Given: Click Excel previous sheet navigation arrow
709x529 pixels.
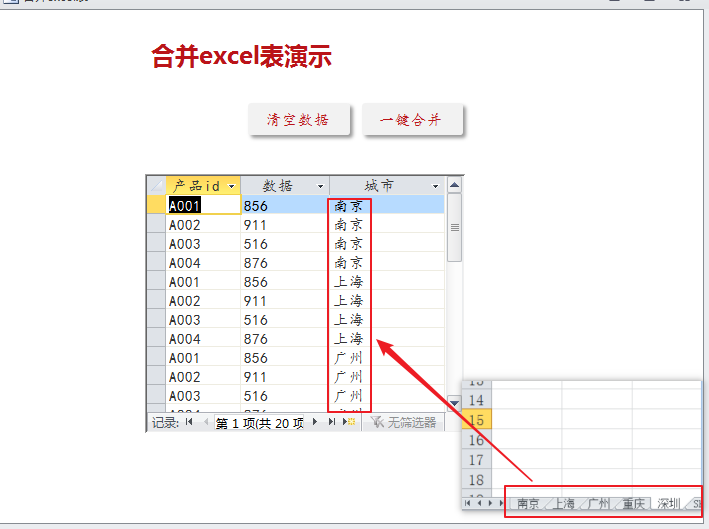Looking at the screenshot, I should (x=479, y=503).
